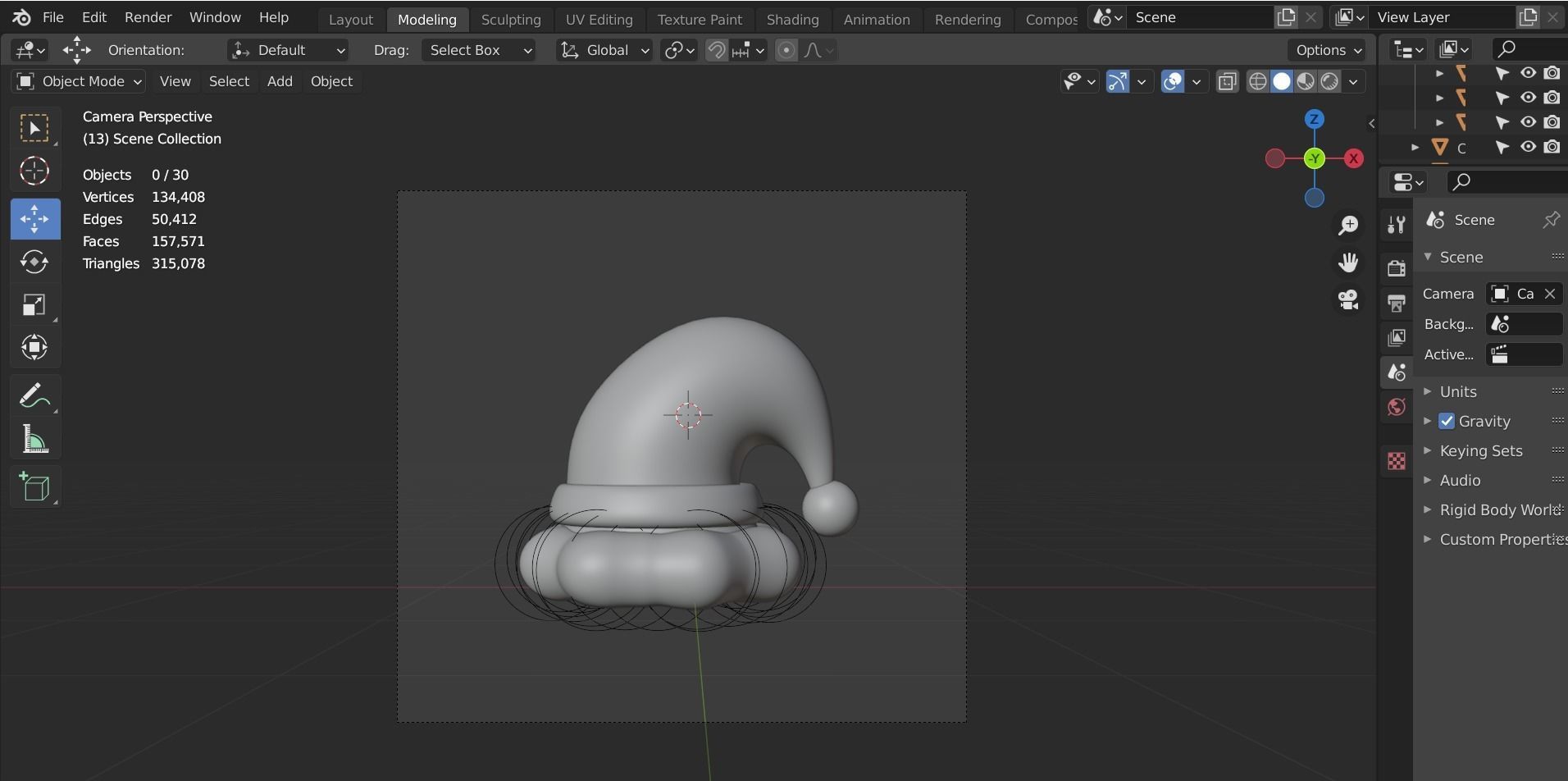Toggle snapping magnet

click(717, 50)
